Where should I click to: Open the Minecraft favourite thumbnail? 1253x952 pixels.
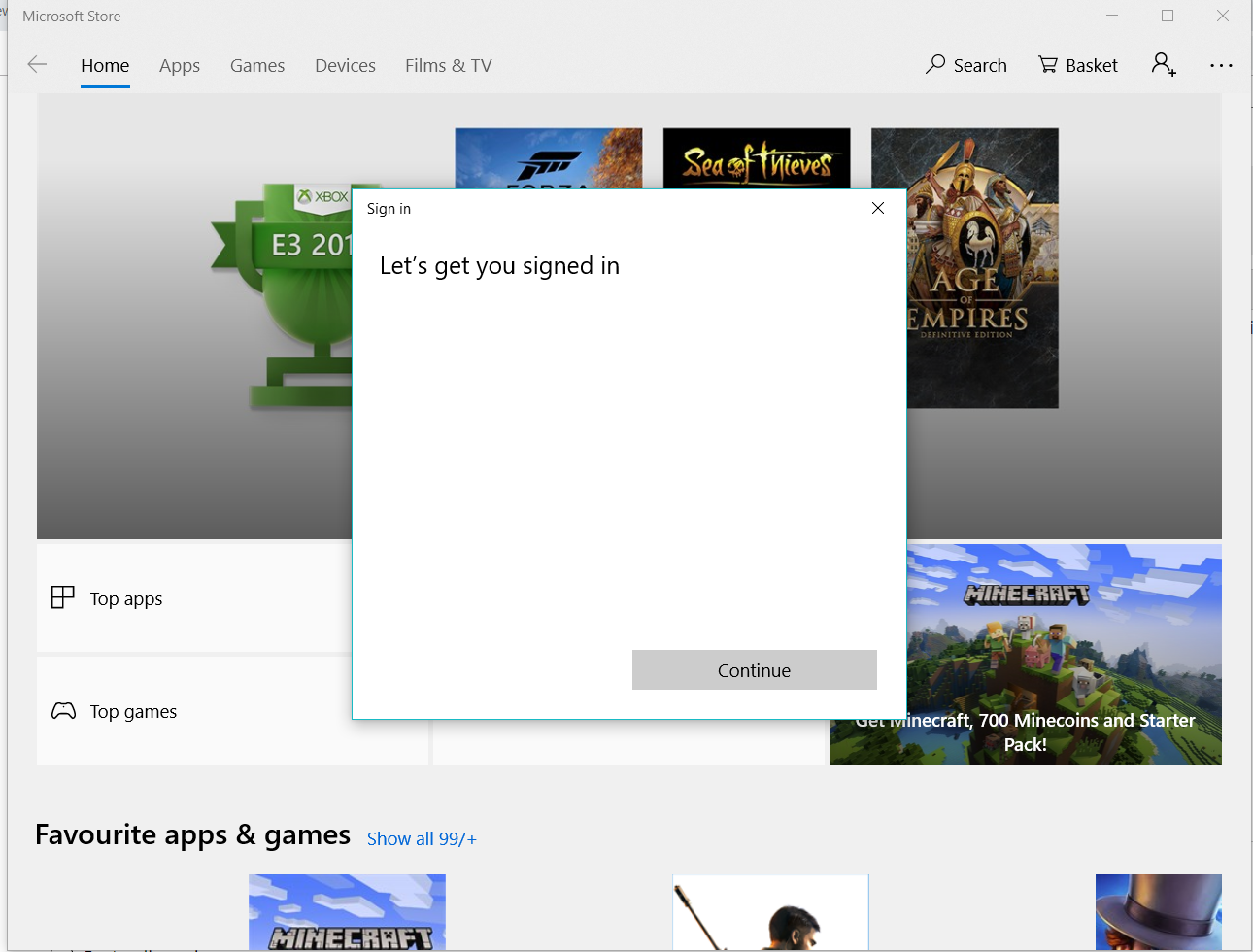[x=347, y=912]
